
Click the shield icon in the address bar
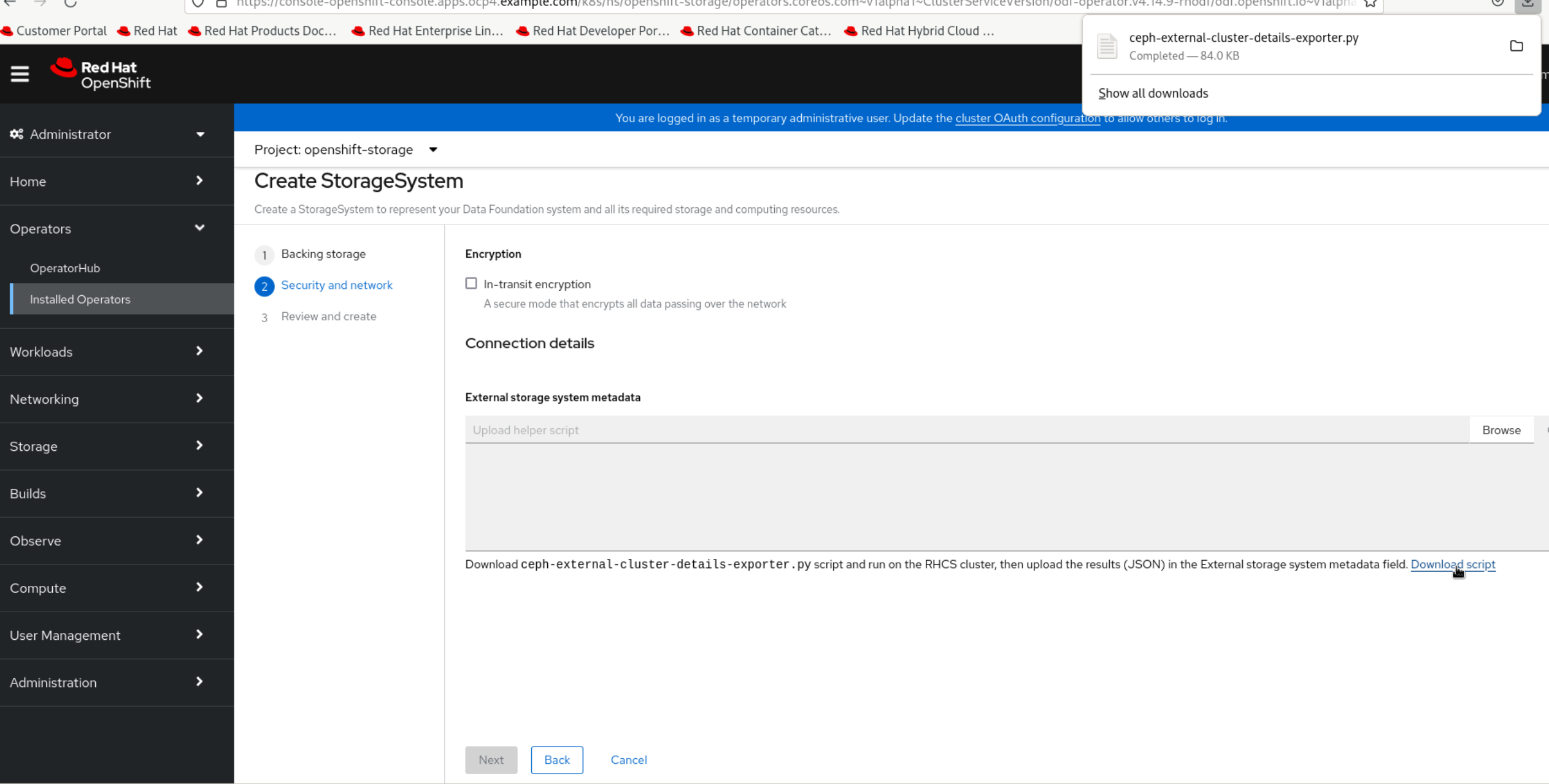[197, 4]
